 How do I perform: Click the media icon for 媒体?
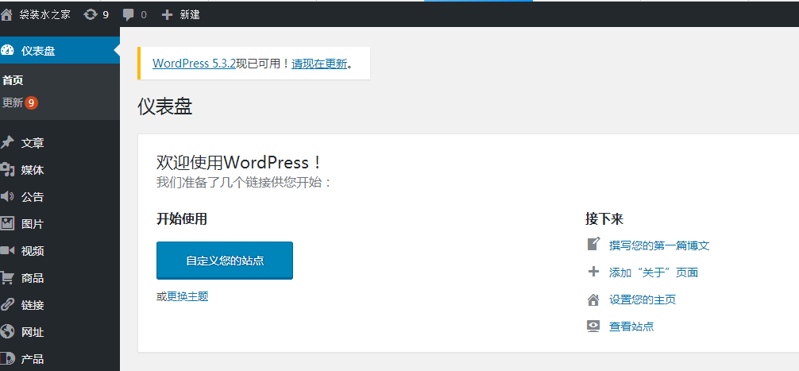click(x=7, y=170)
